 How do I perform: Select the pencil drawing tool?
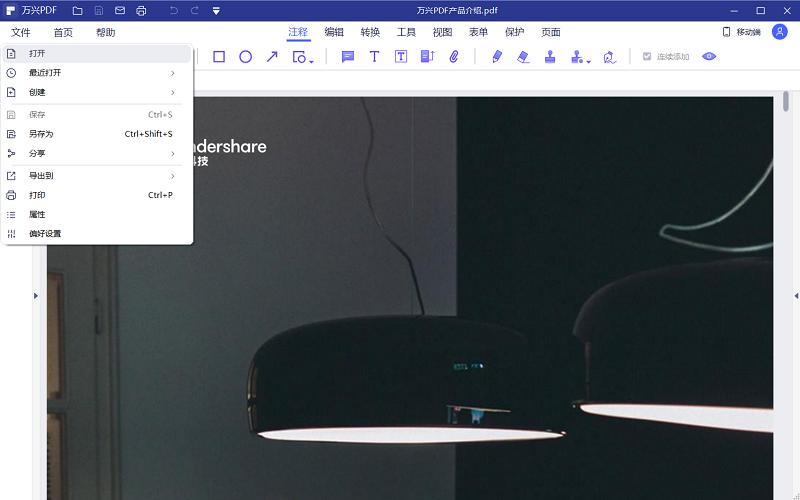(497, 57)
